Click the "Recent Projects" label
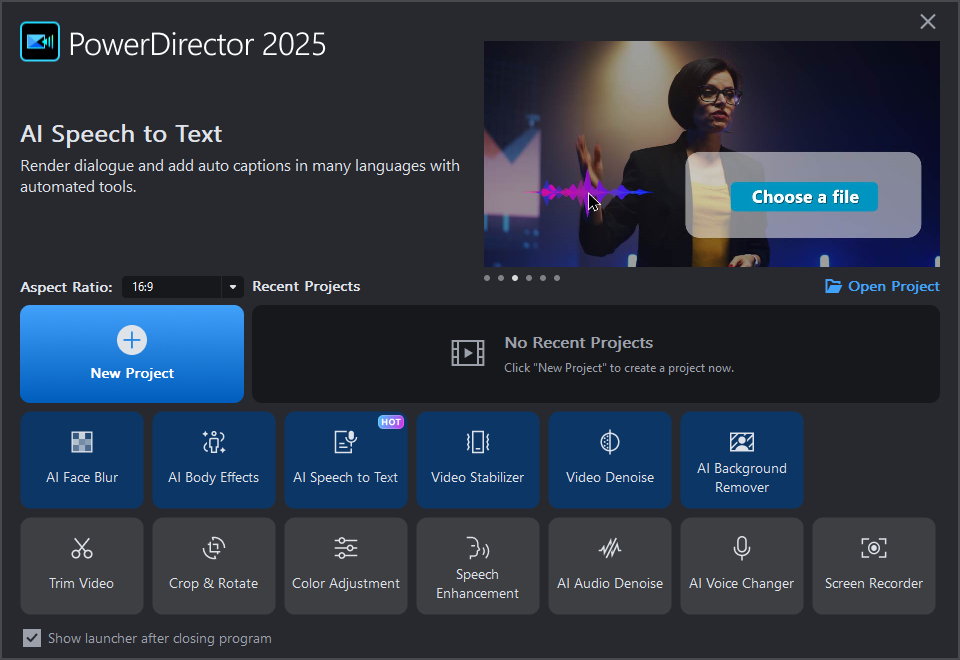 click(x=306, y=286)
